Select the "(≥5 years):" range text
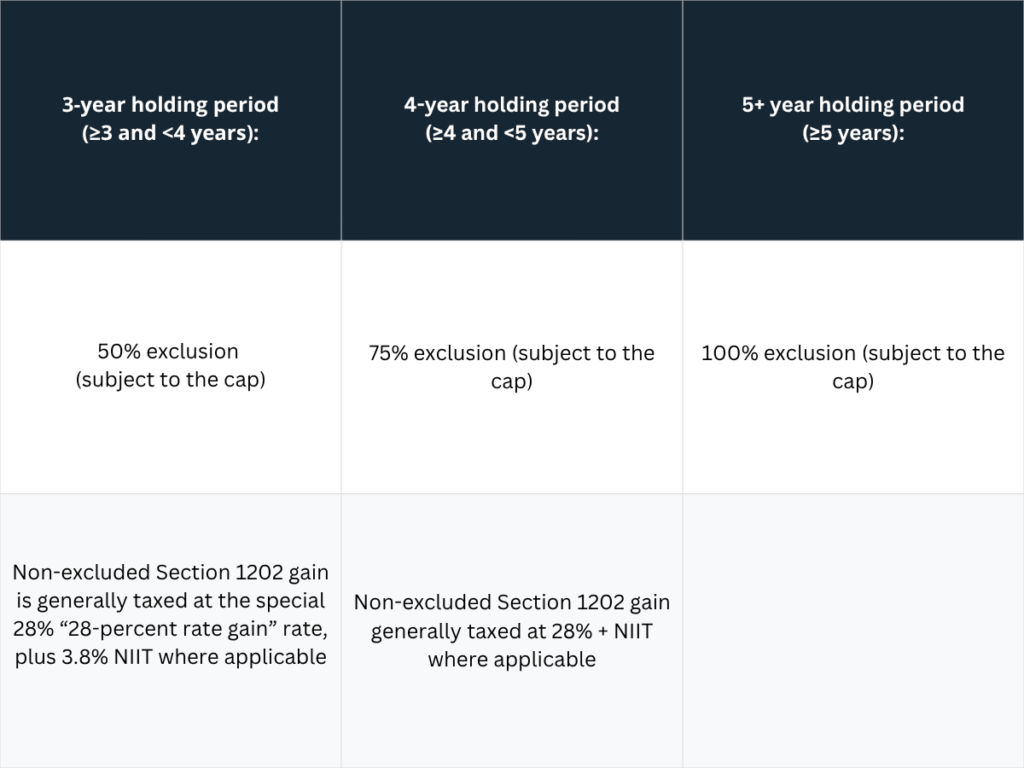Image resolution: width=1024 pixels, height=768 pixels. click(853, 133)
